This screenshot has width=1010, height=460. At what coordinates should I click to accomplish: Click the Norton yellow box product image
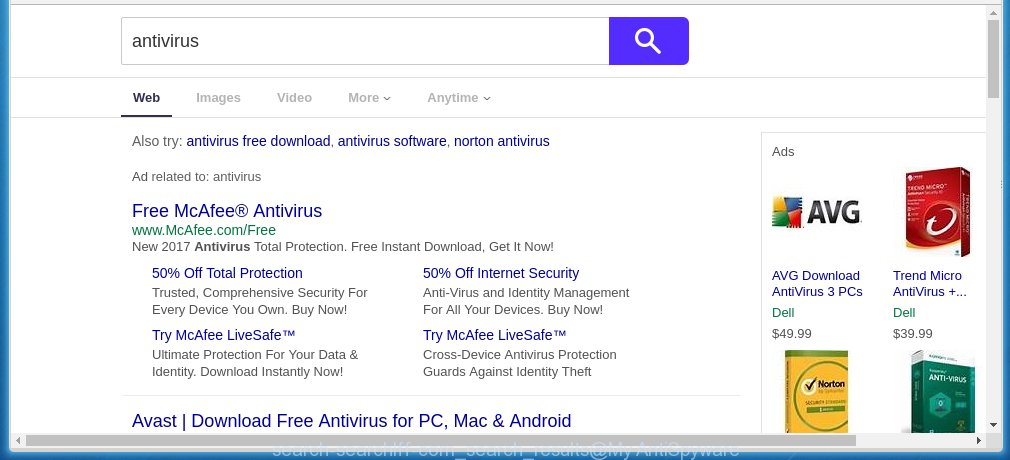(x=817, y=391)
